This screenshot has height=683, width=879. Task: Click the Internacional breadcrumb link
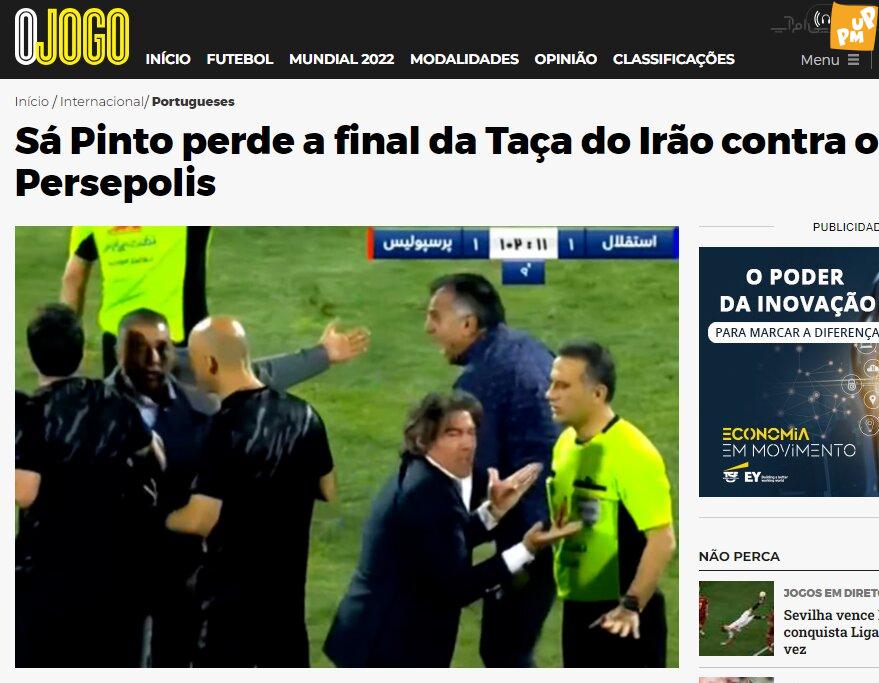pos(101,101)
